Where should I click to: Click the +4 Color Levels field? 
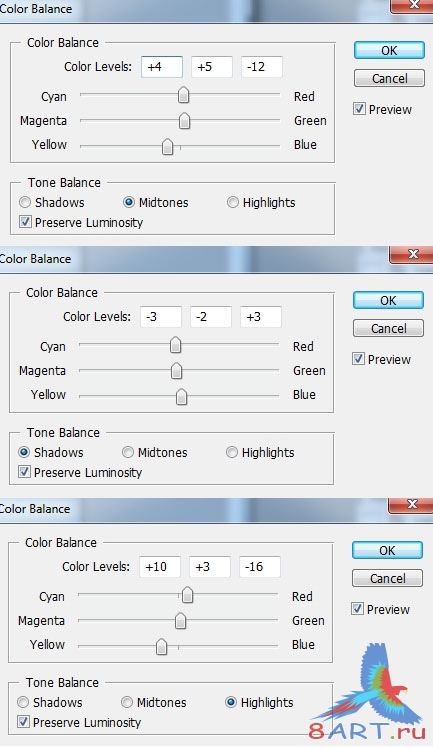pyautogui.click(x=162, y=67)
